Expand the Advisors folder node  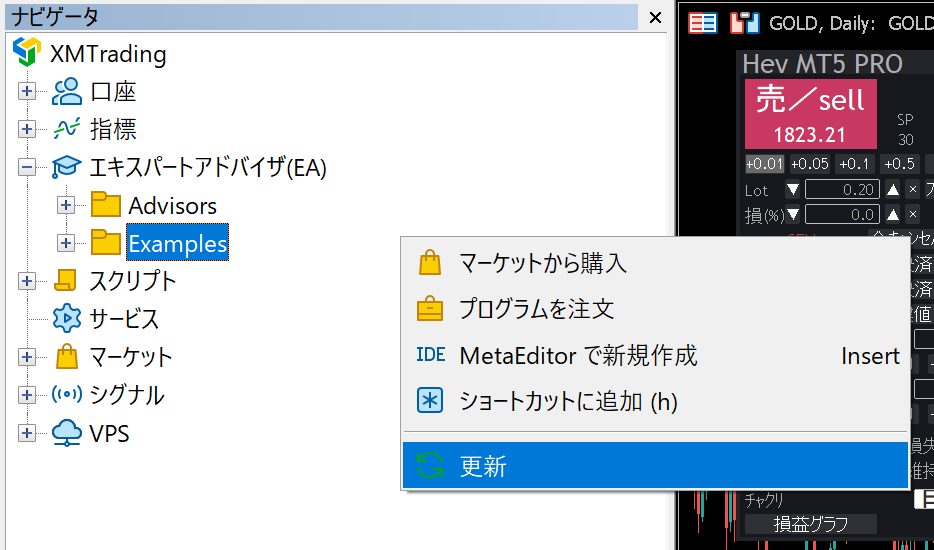[66, 205]
